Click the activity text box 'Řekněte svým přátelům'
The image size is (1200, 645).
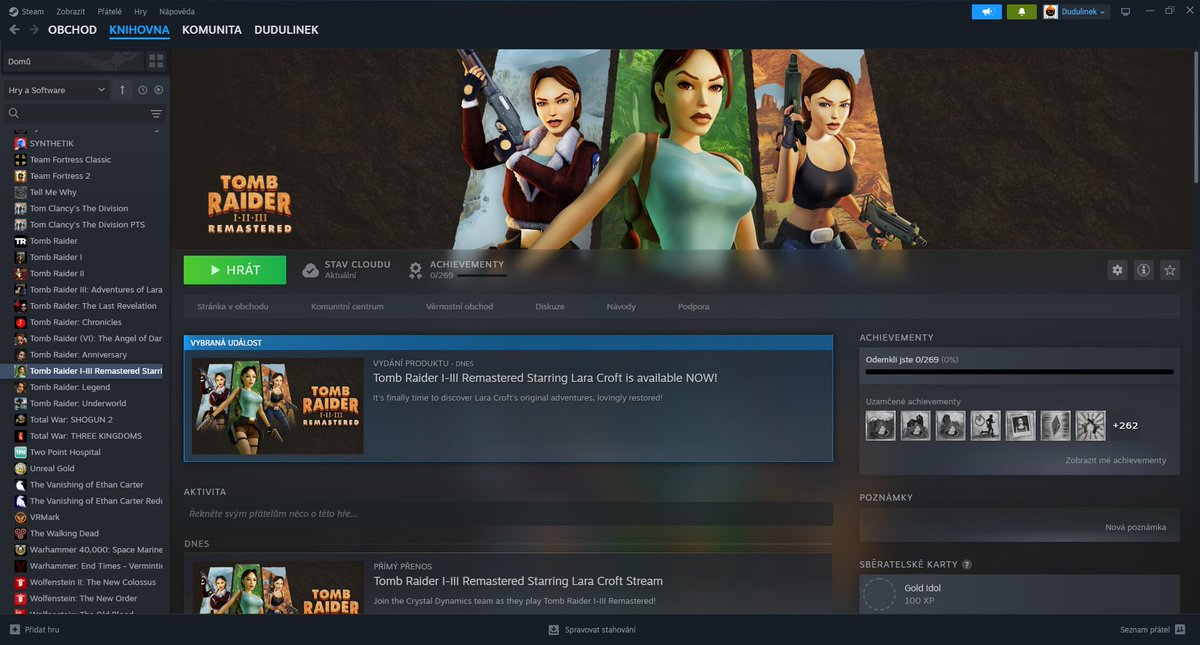point(508,513)
